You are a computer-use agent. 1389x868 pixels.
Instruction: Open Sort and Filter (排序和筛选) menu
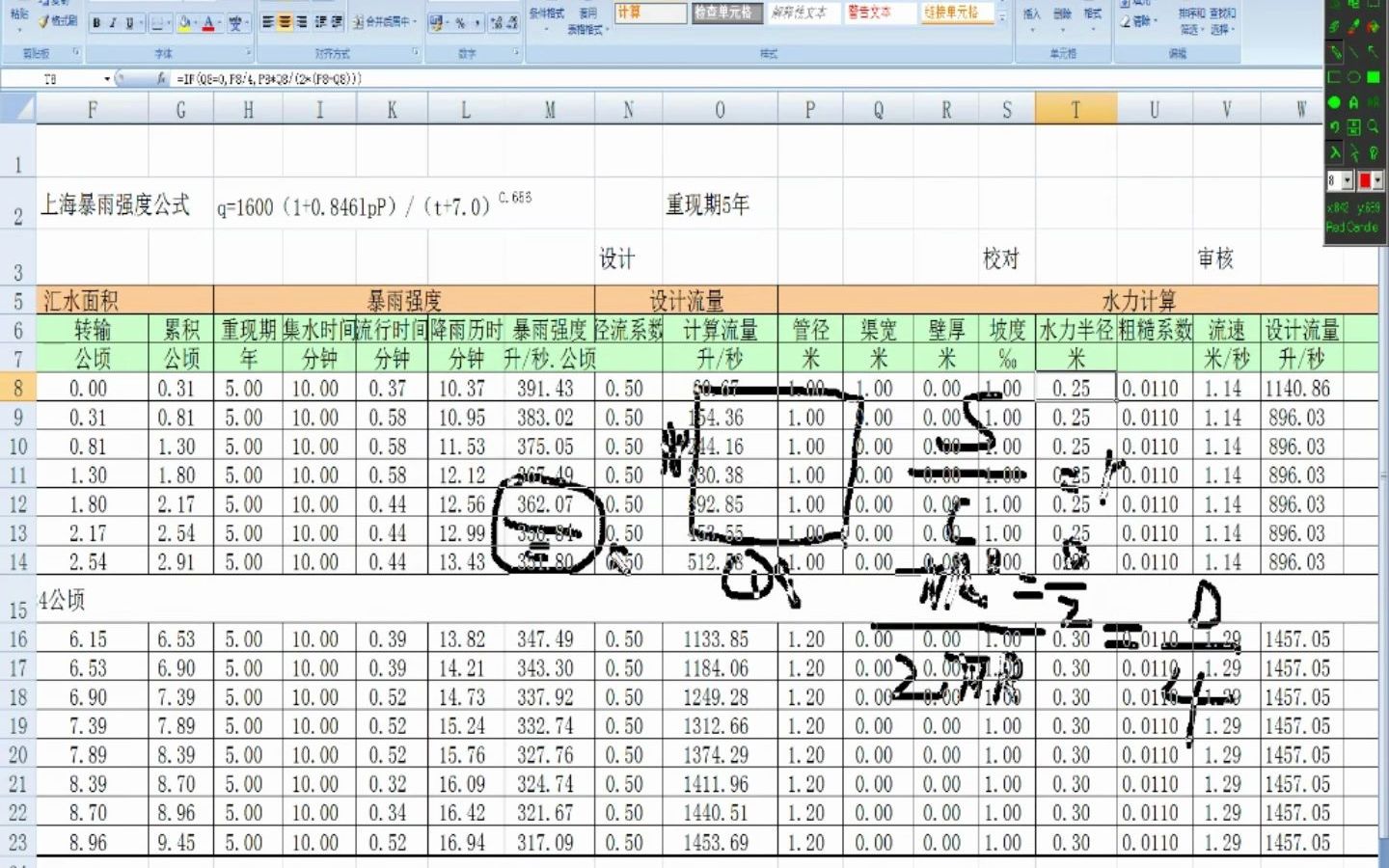pos(1192,21)
